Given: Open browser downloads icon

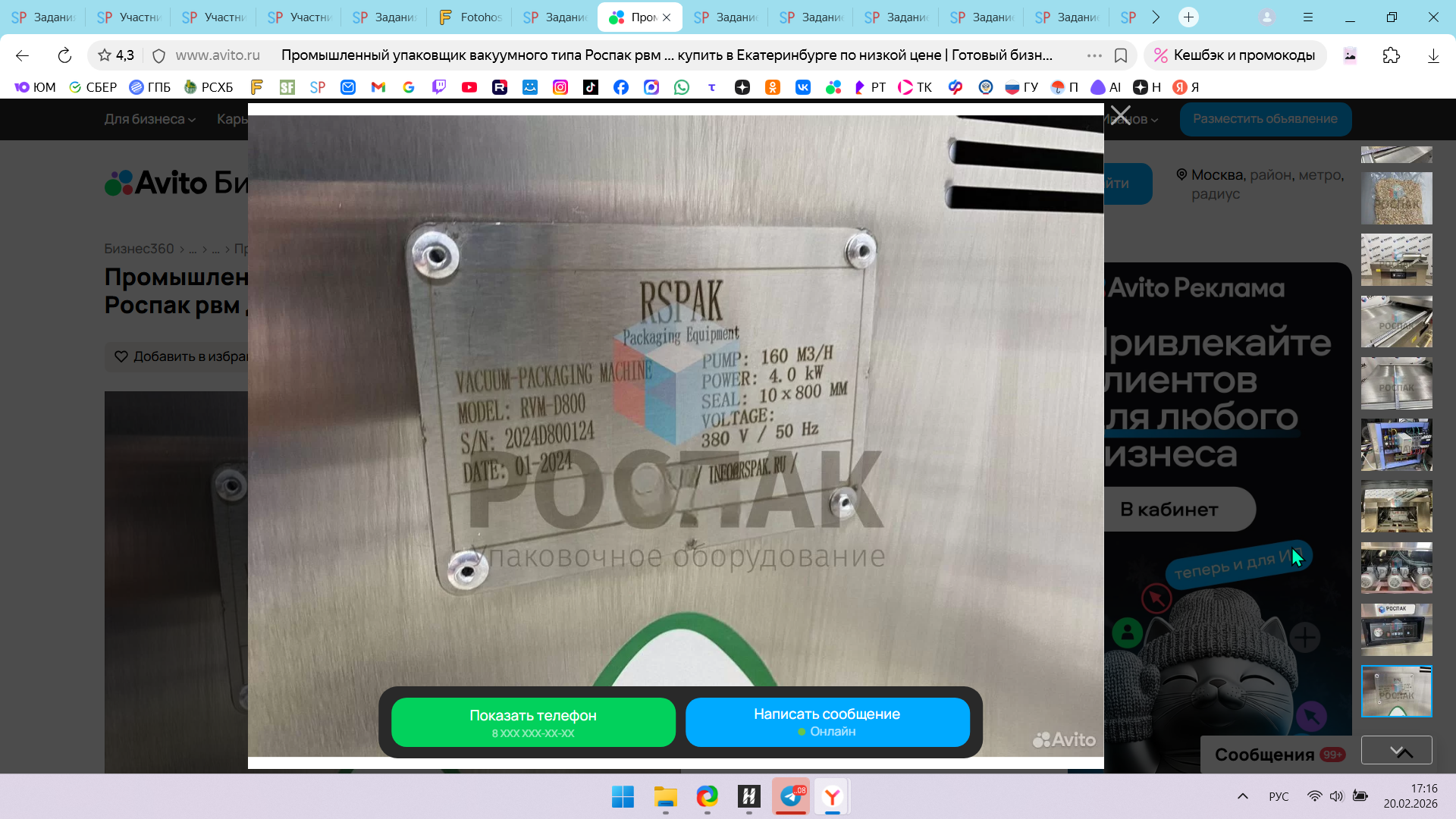Looking at the screenshot, I should tap(1433, 55).
